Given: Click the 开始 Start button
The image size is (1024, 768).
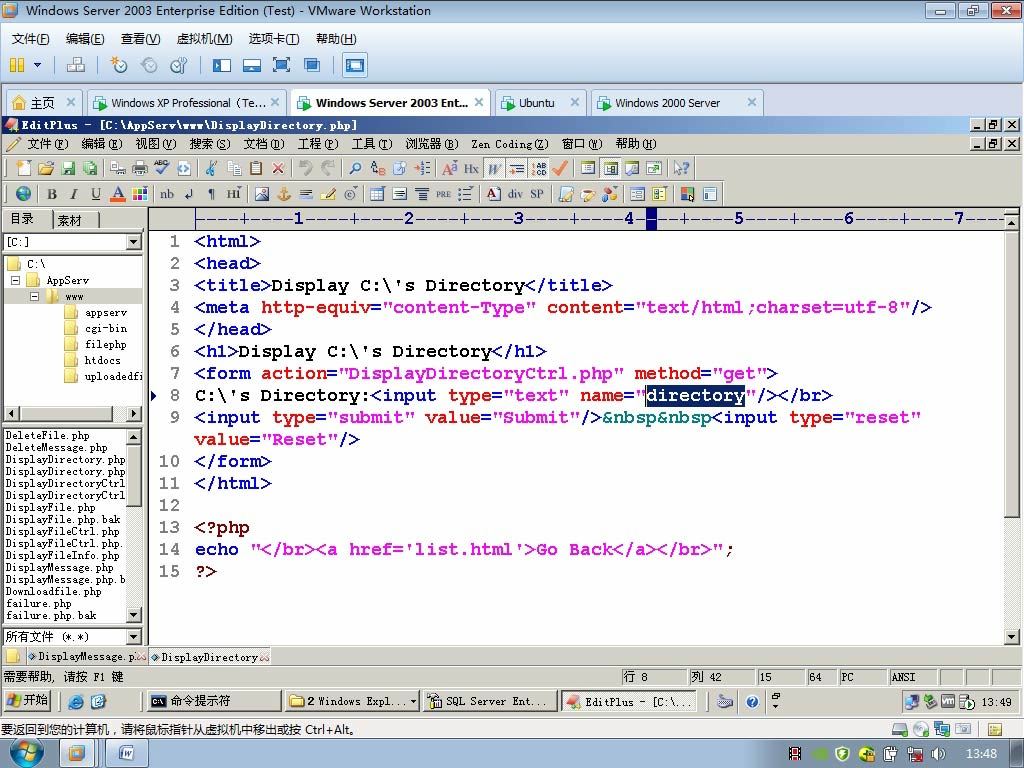Looking at the screenshot, I should [x=27, y=701].
